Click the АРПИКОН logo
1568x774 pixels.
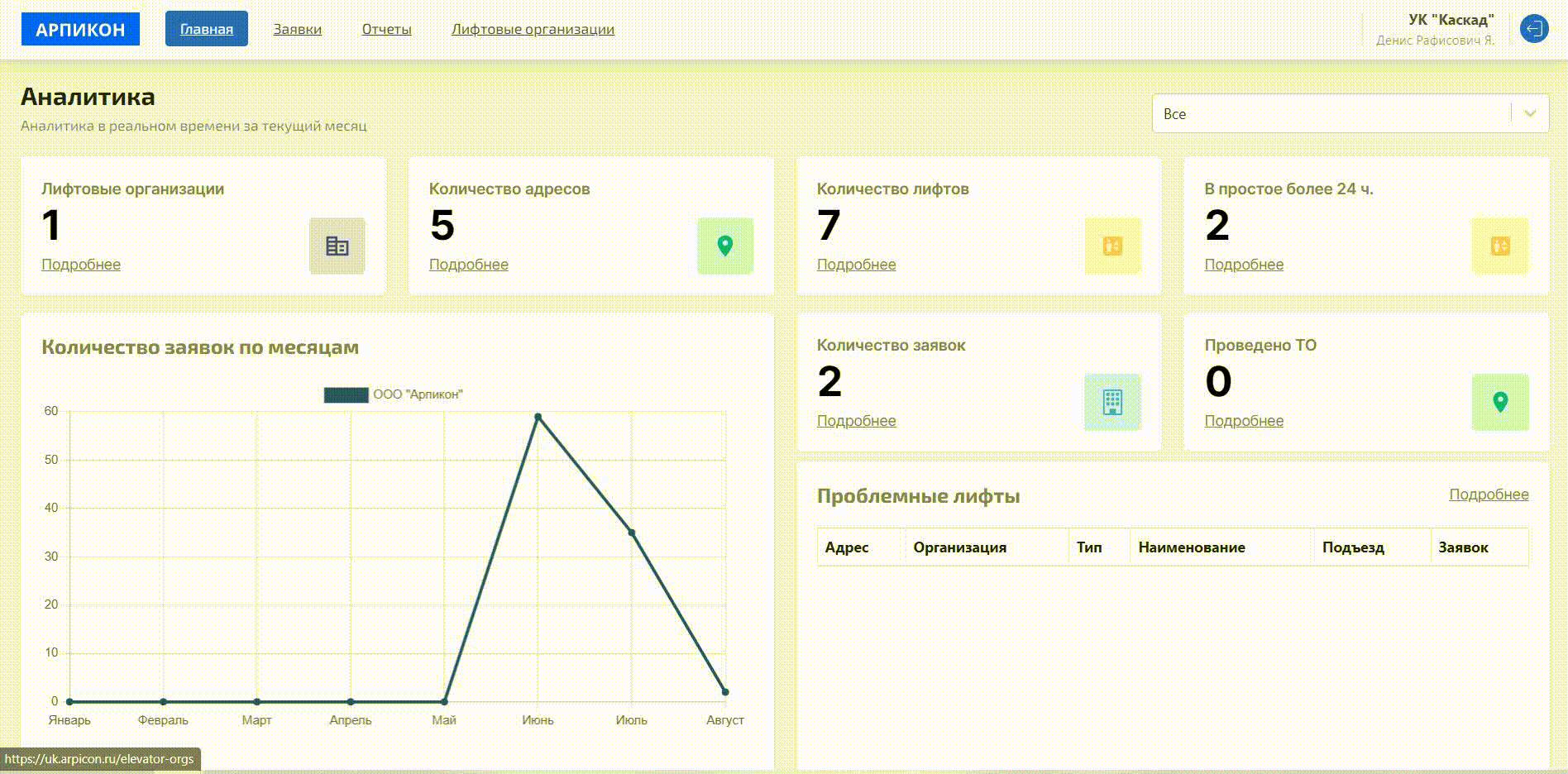[x=80, y=29]
